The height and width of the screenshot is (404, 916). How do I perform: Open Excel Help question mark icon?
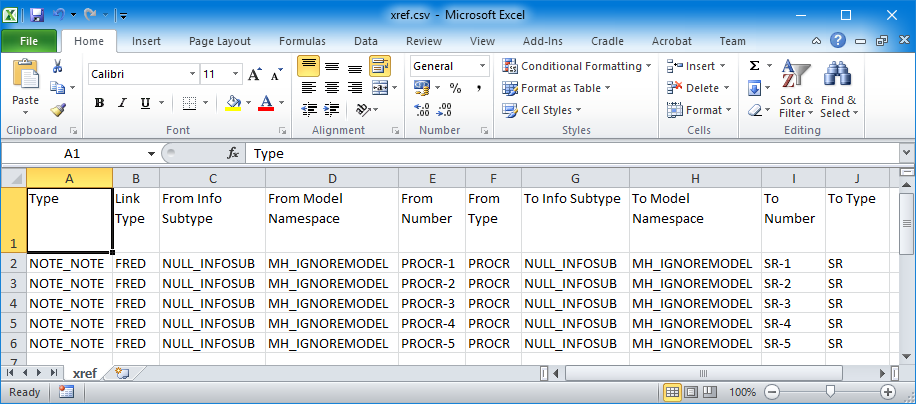pyautogui.click(x=838, y=41)
